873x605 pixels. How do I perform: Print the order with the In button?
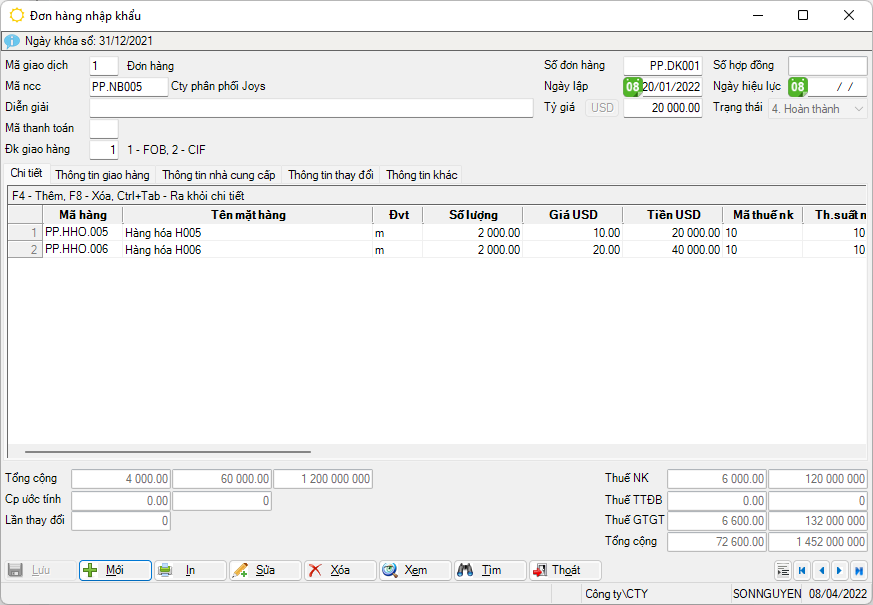tap(190, 570)
